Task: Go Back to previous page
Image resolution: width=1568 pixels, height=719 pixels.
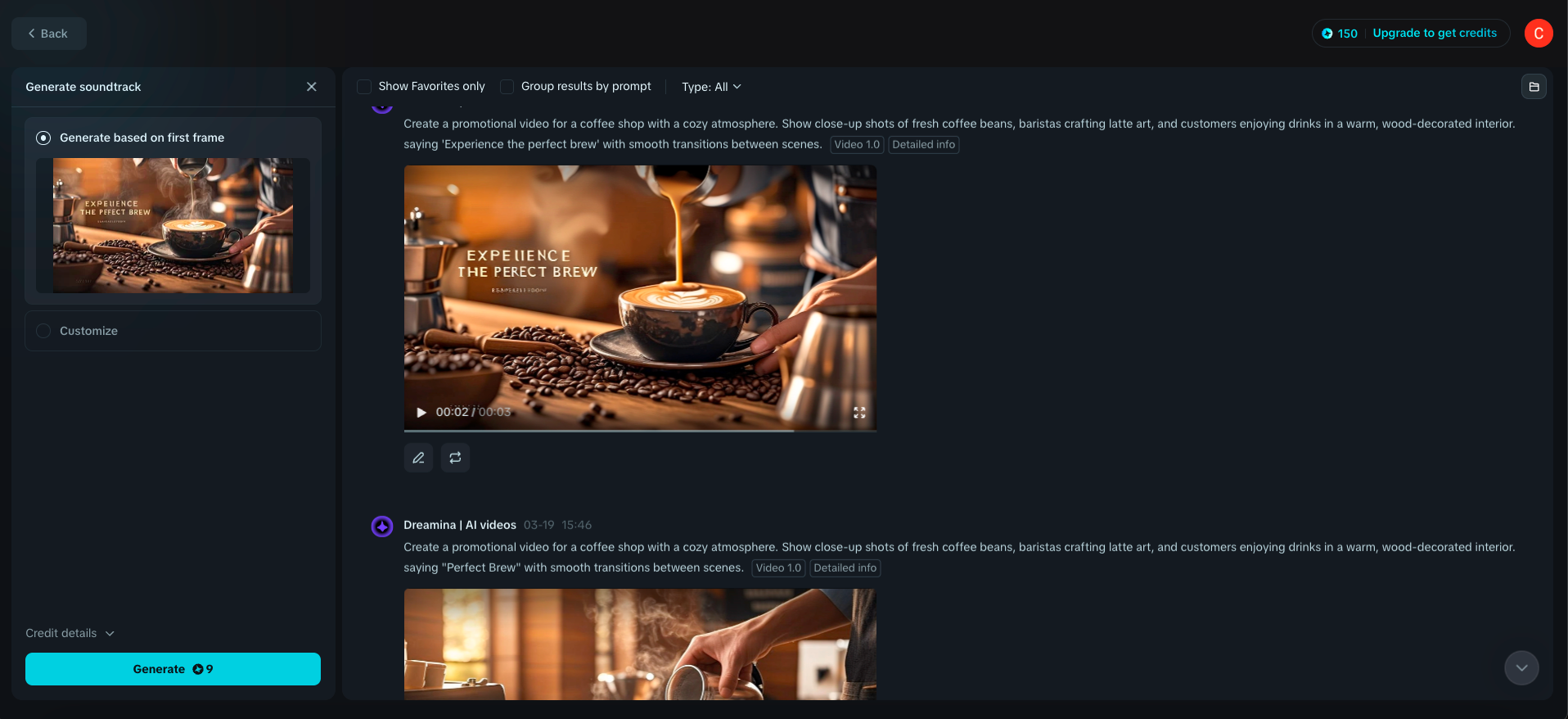Action: [49, 34]
